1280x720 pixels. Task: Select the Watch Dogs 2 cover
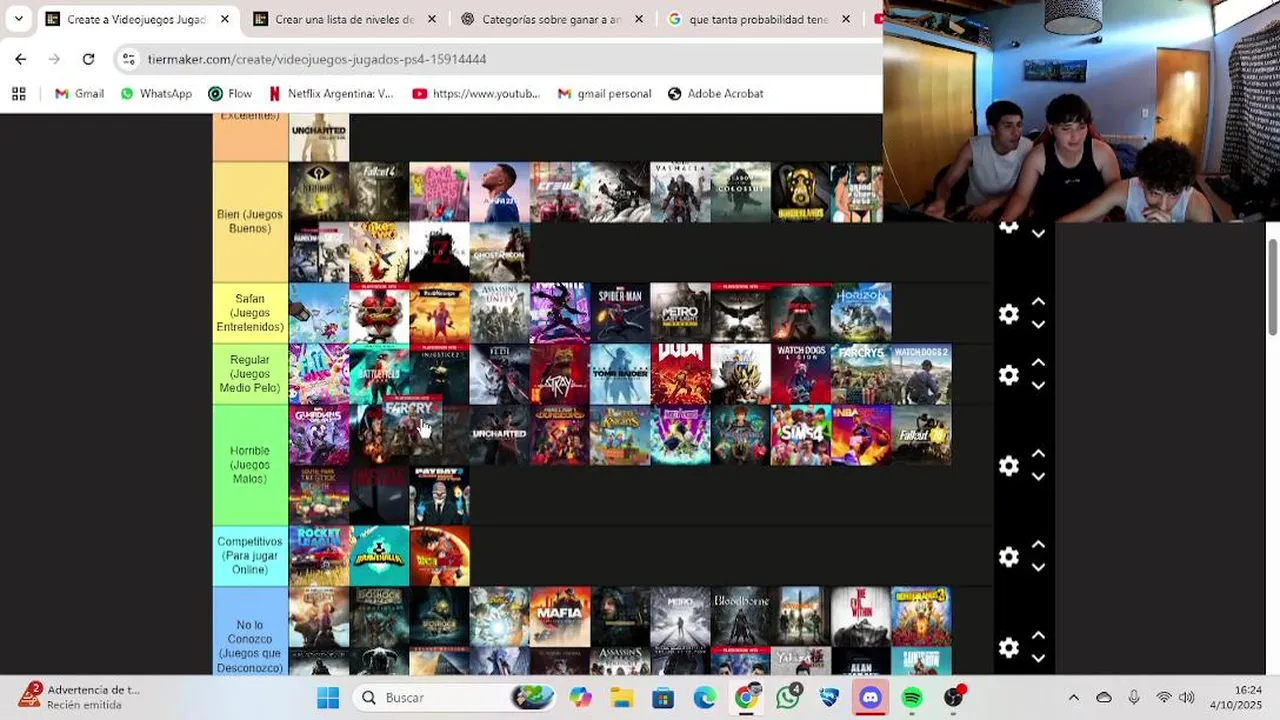click(x=921, y=374)
